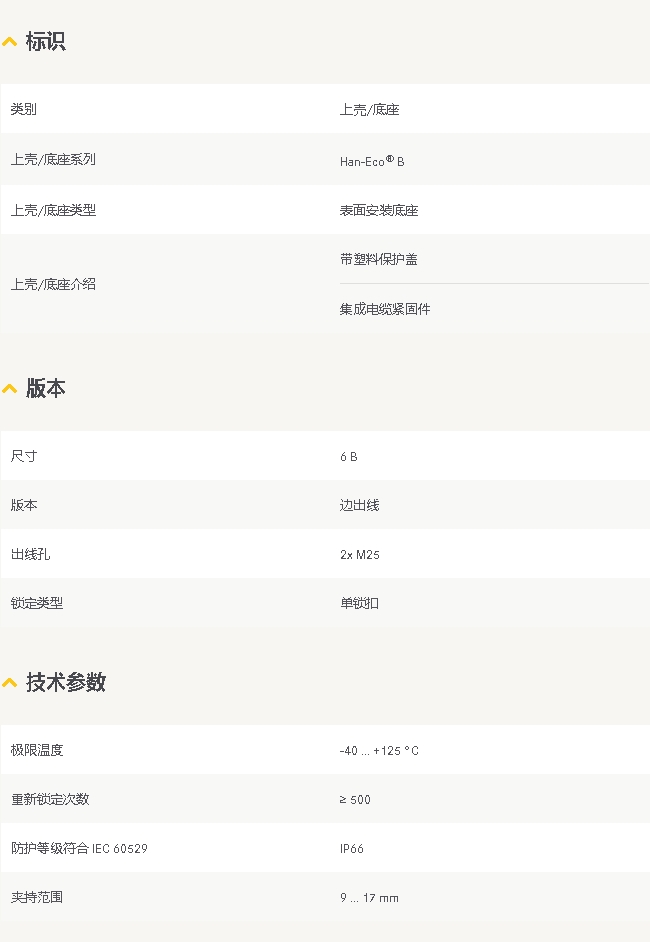Select the 上壳/底座系列 label

(x=53, y=159)
